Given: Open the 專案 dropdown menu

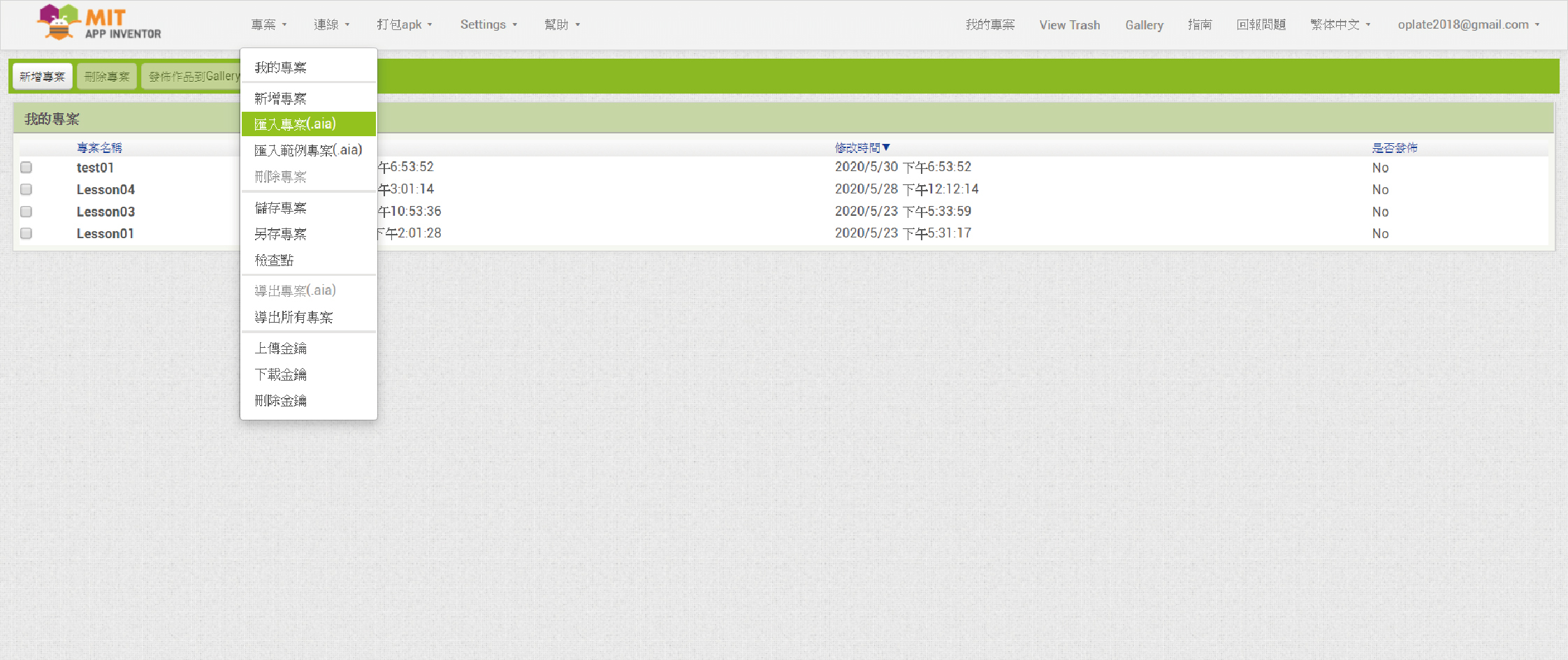Looking at the screenshot, I should 269,24.
